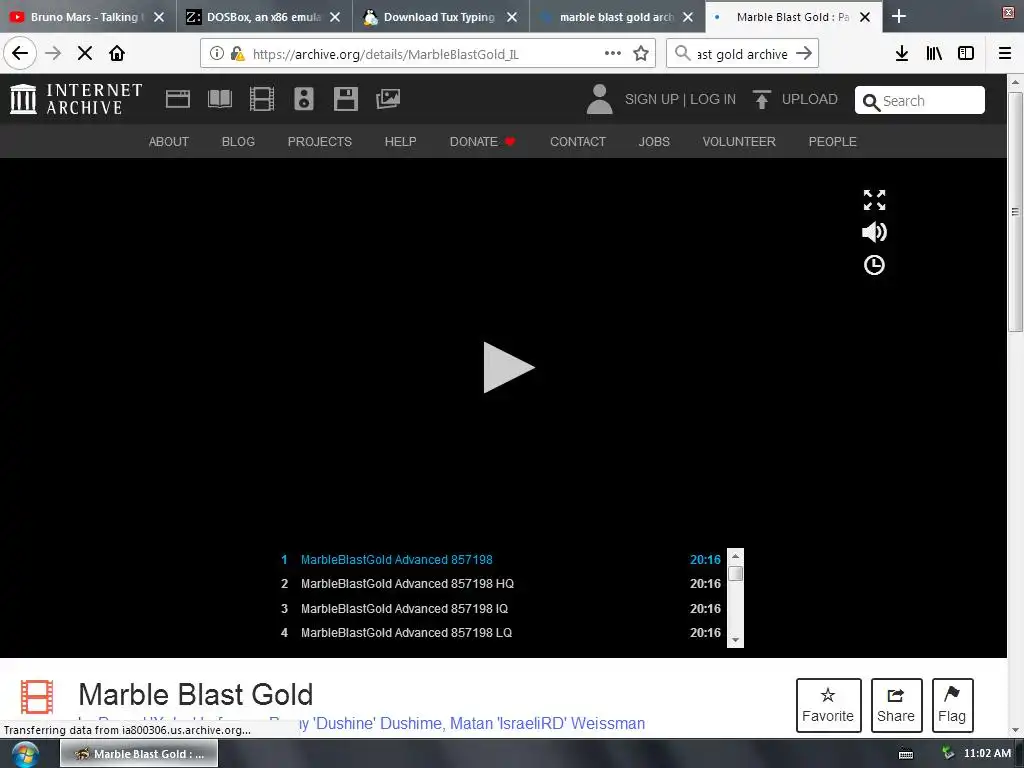
Task: Open the HELP menu item
Action: pos(400,142)
